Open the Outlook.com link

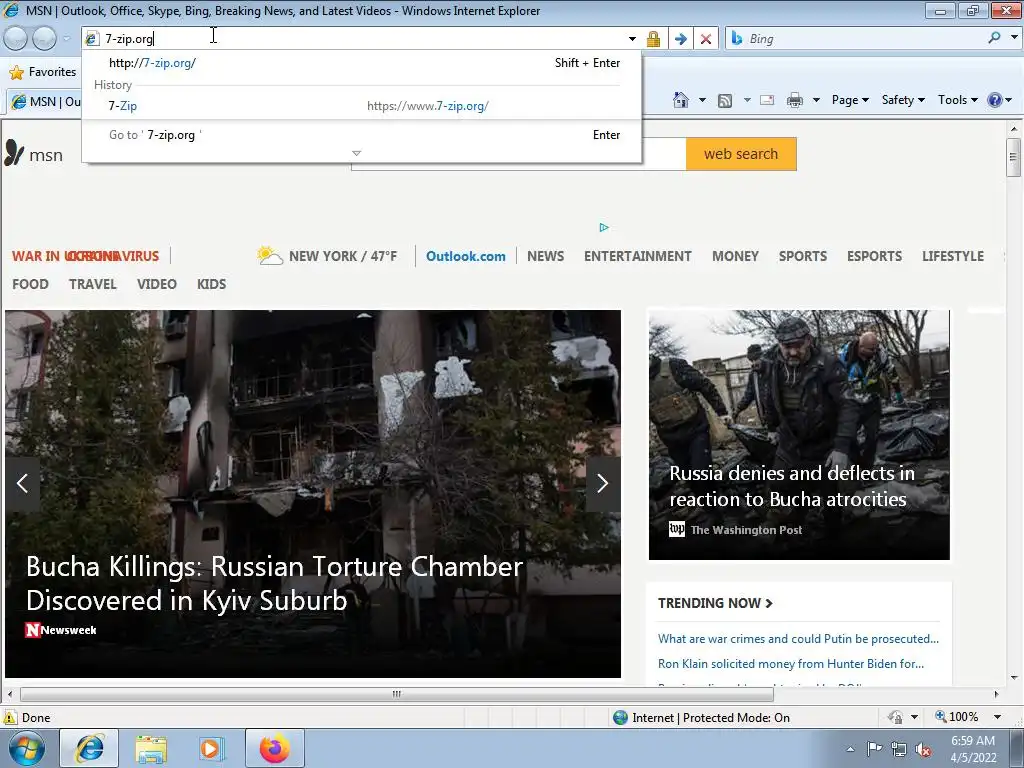(x=466, y=256)
